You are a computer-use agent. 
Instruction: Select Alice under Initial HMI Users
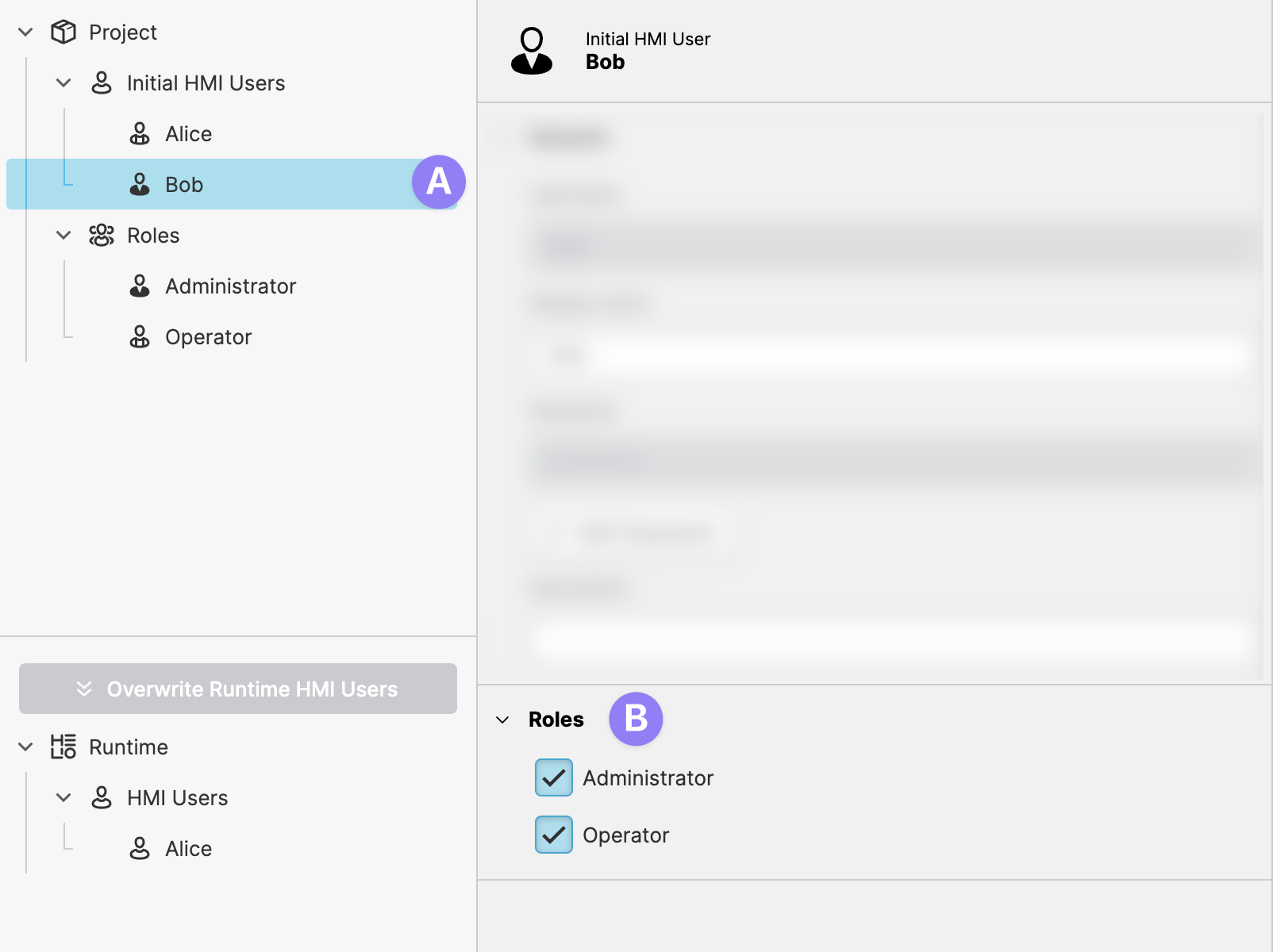(x=188, y=134)
